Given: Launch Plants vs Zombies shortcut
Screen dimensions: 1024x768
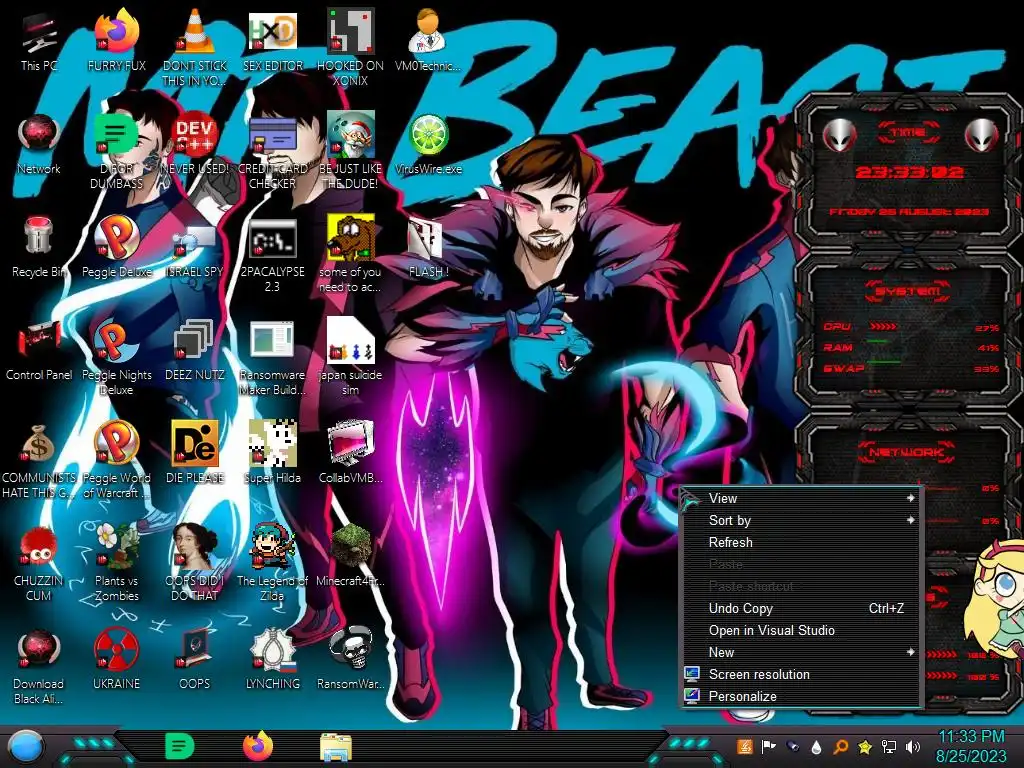Looking at the screenshot, I should coord(117,563).
